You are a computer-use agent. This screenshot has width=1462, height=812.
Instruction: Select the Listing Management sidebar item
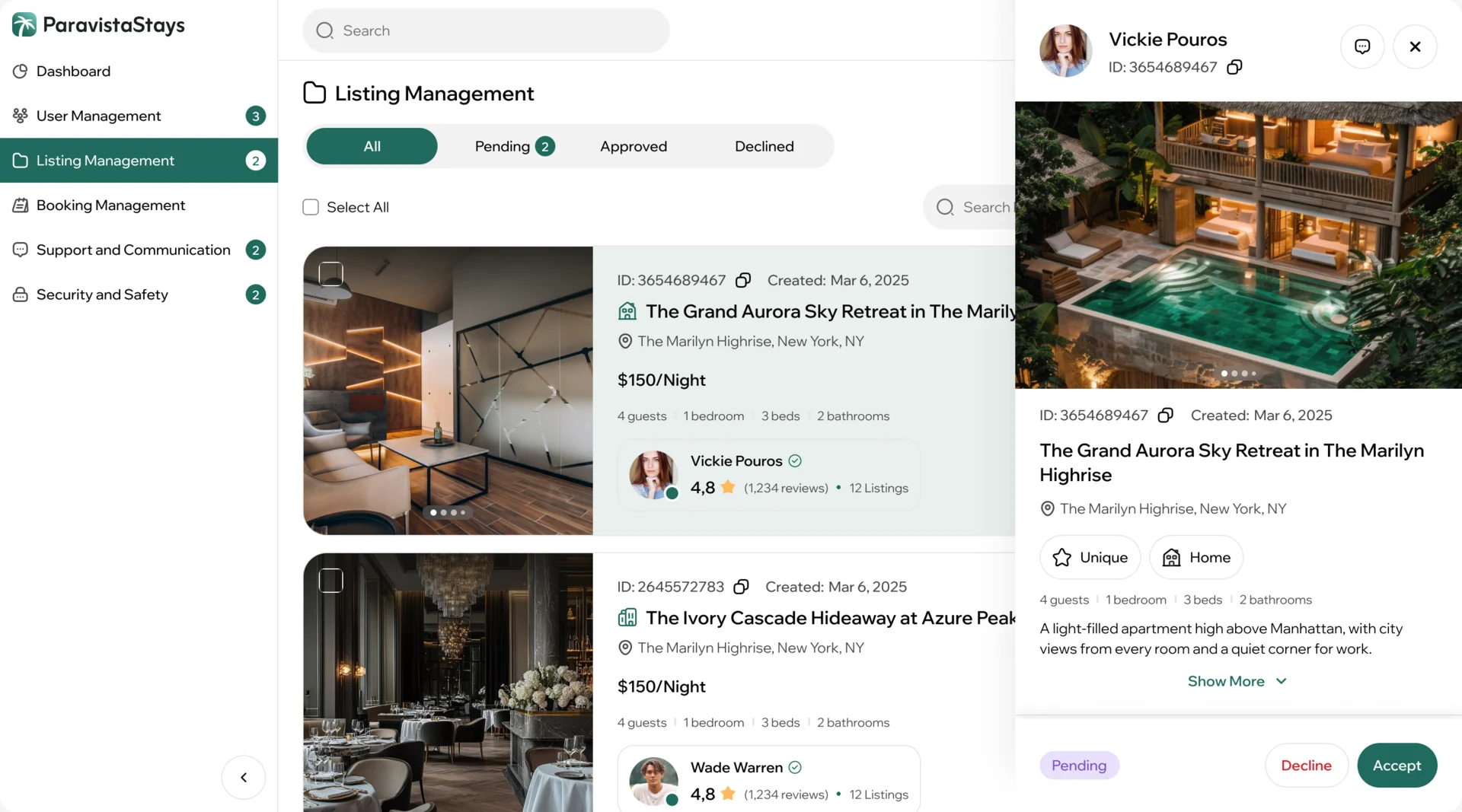pos(139,161)
